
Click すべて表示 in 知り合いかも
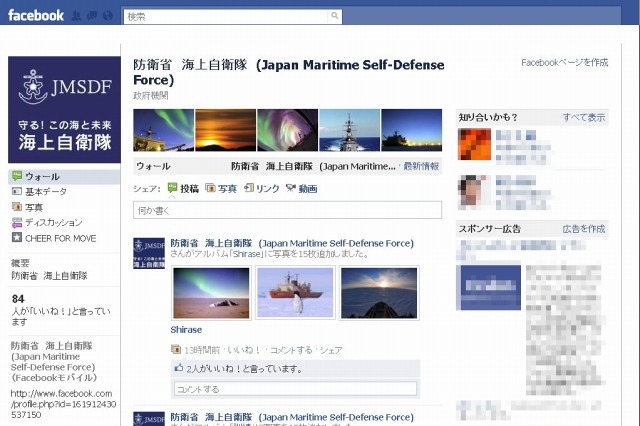coord(584,118)
